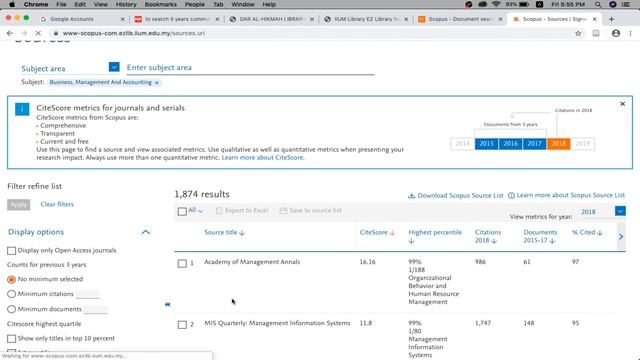Click the browser address bar URL
Image resolution: width=640 pixels, height=360 pixels.
click(134, 33)
